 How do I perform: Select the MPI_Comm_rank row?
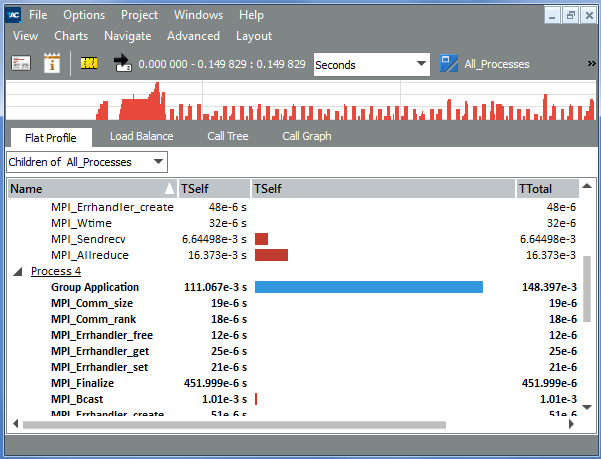point(294,319)
